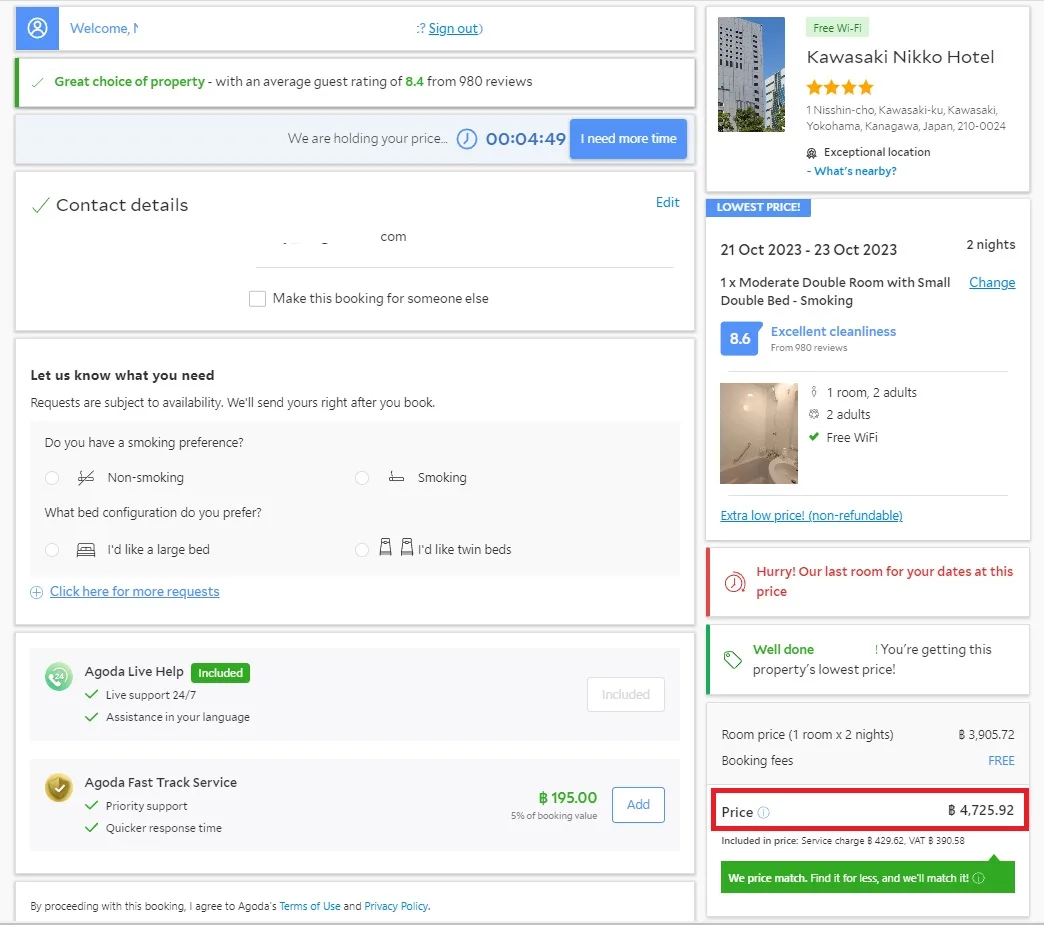
Task: Select the Smoking radio button
Action: [x=362, y=477]
